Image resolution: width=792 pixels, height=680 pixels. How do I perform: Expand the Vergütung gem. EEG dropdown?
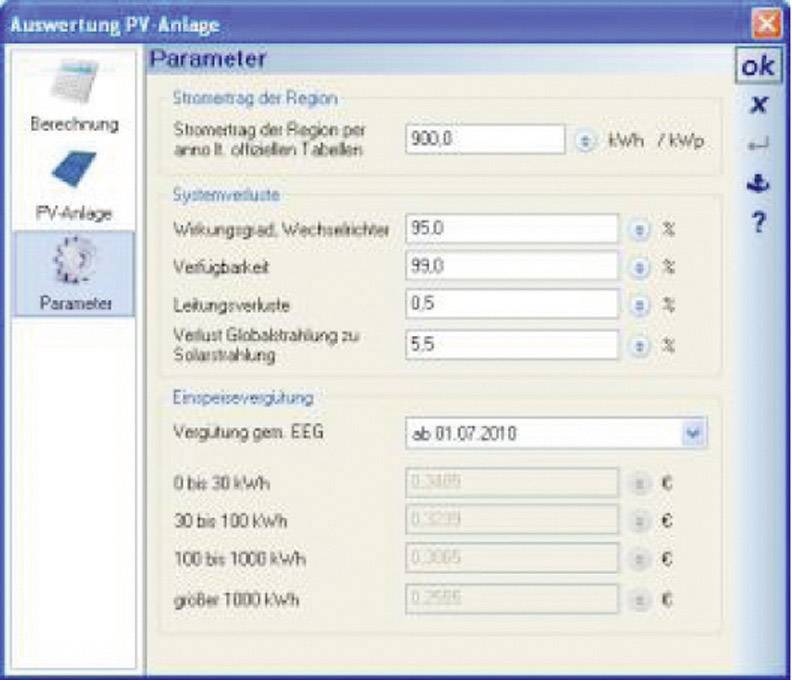tap(693, 433)
